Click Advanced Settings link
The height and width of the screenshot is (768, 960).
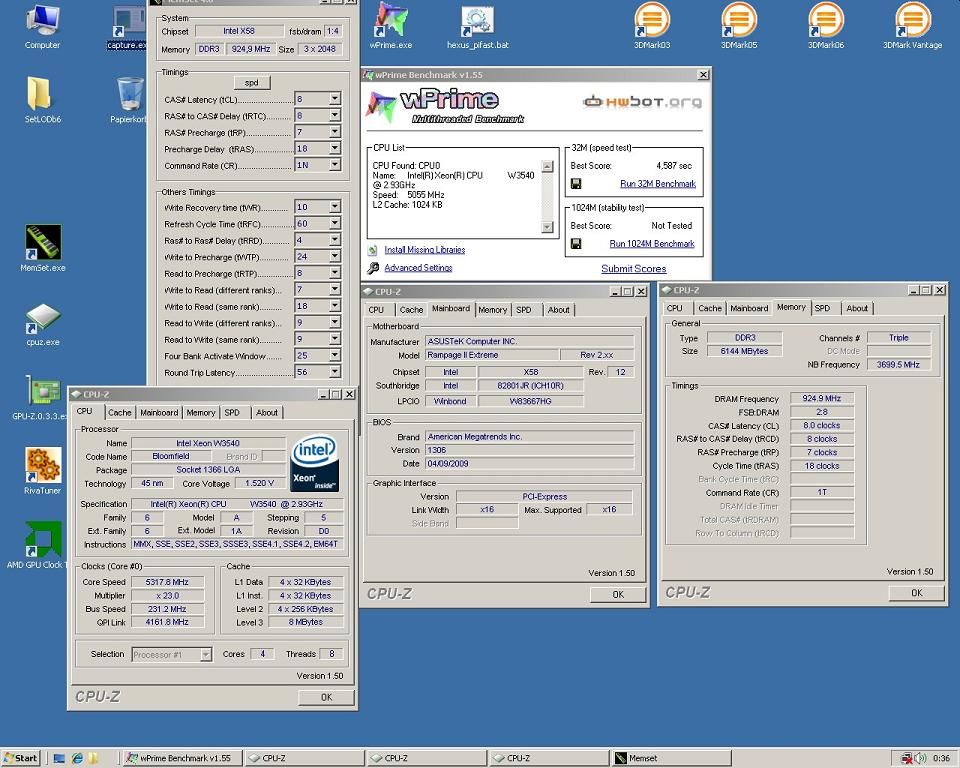(x=418, y=268)
